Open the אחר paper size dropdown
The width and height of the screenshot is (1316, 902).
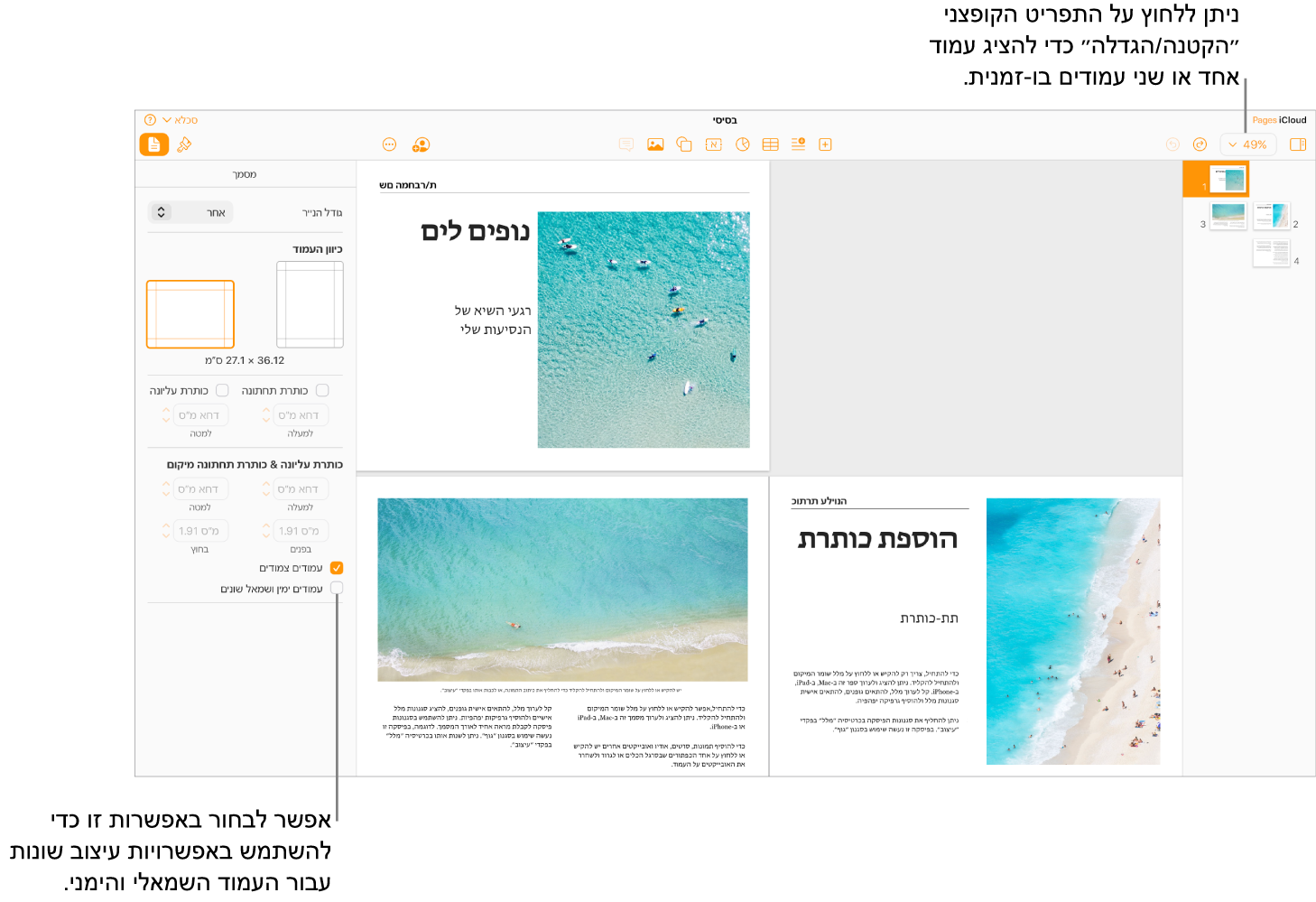click(190, 211)
